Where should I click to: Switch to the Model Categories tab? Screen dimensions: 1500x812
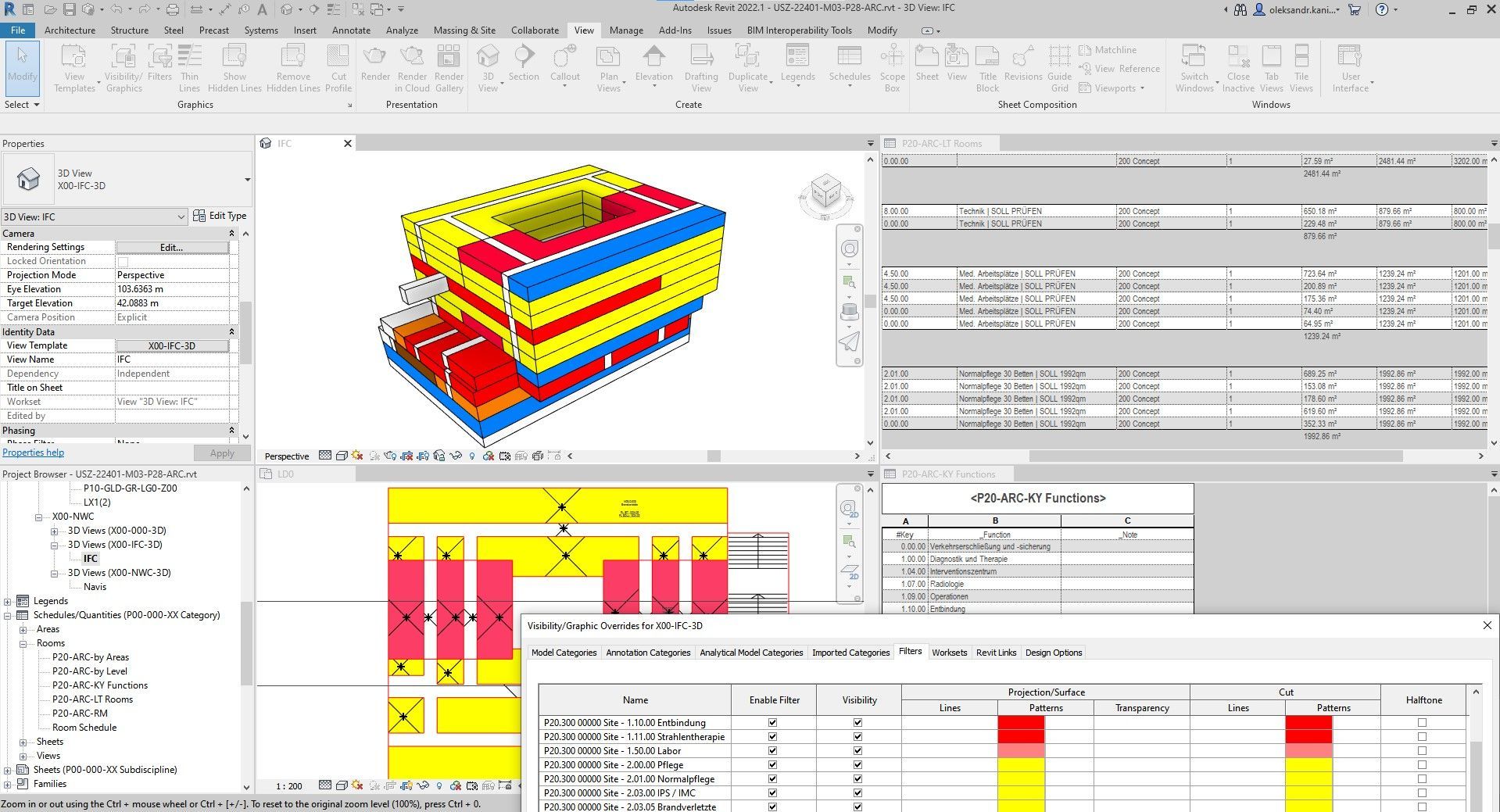coord(564,653)
